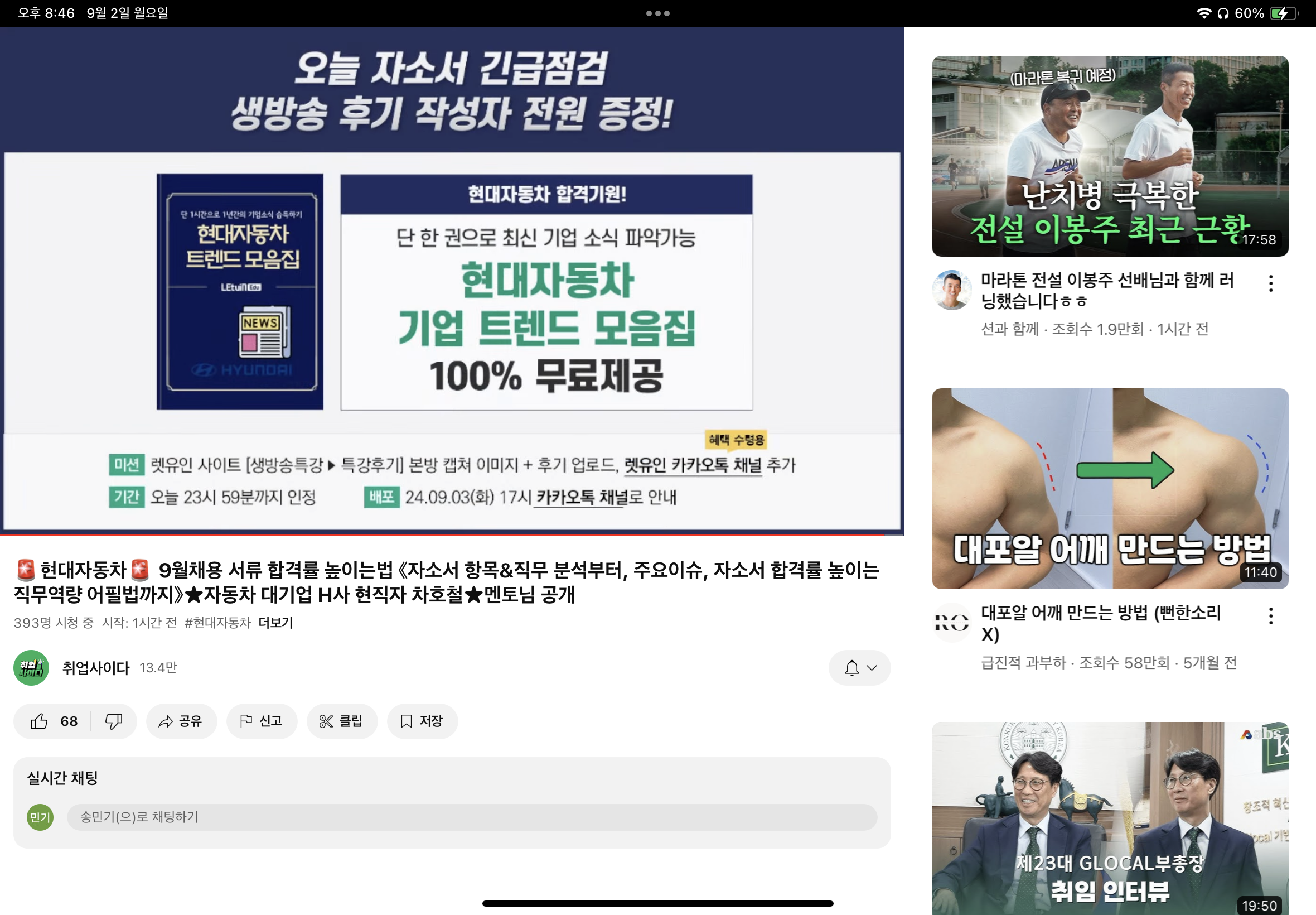Expand video description with 더보기

[x=275, y=623]
